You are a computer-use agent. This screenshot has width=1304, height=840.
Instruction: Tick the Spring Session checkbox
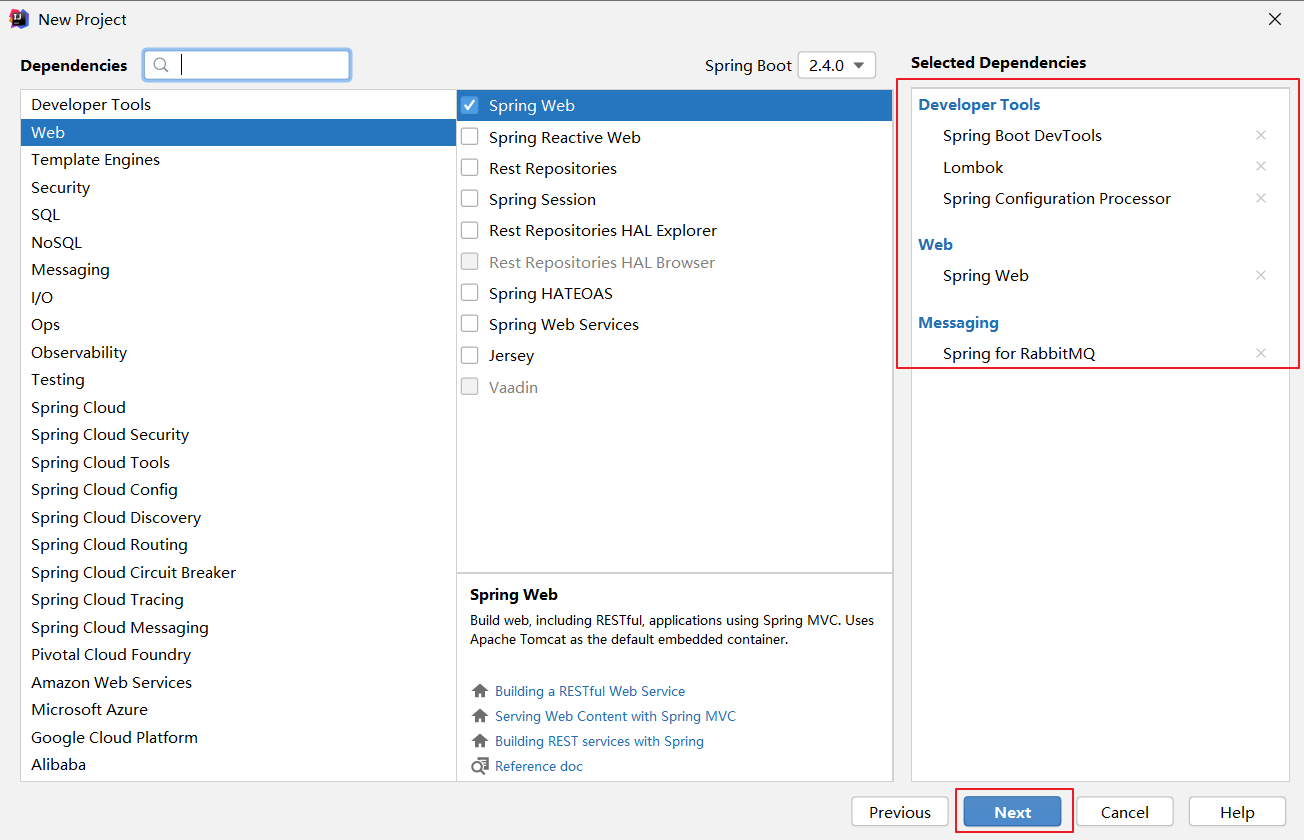coord(470,199)
